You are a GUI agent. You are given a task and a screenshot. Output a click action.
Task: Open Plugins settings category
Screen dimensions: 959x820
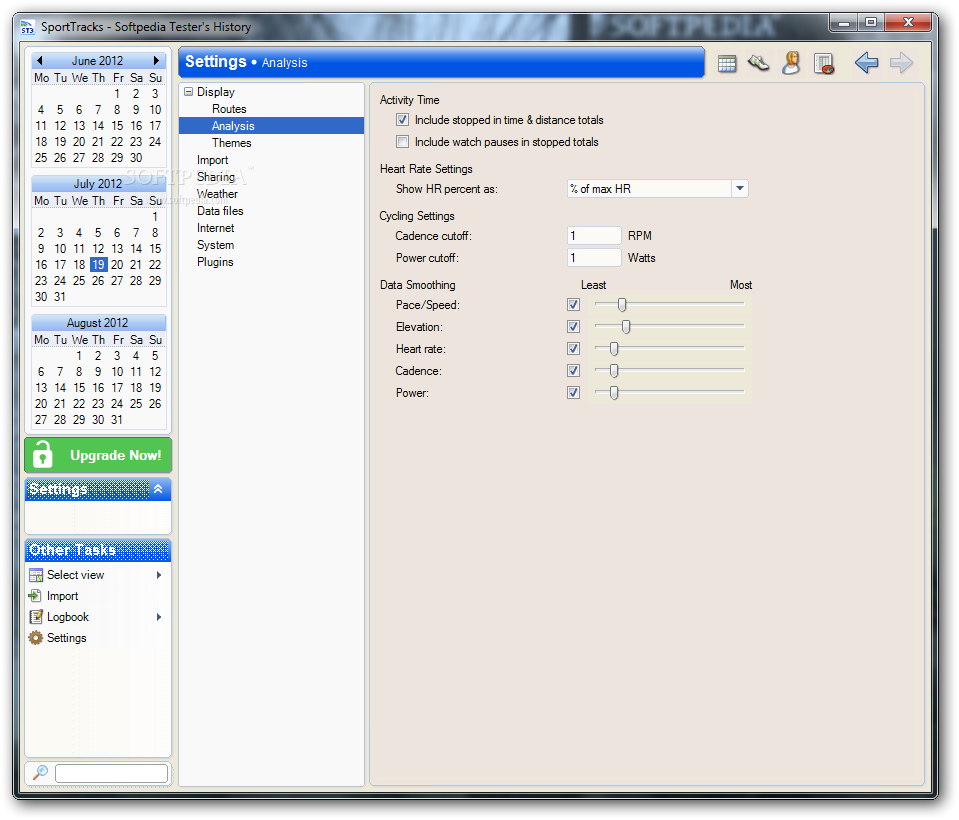[215, 262]
